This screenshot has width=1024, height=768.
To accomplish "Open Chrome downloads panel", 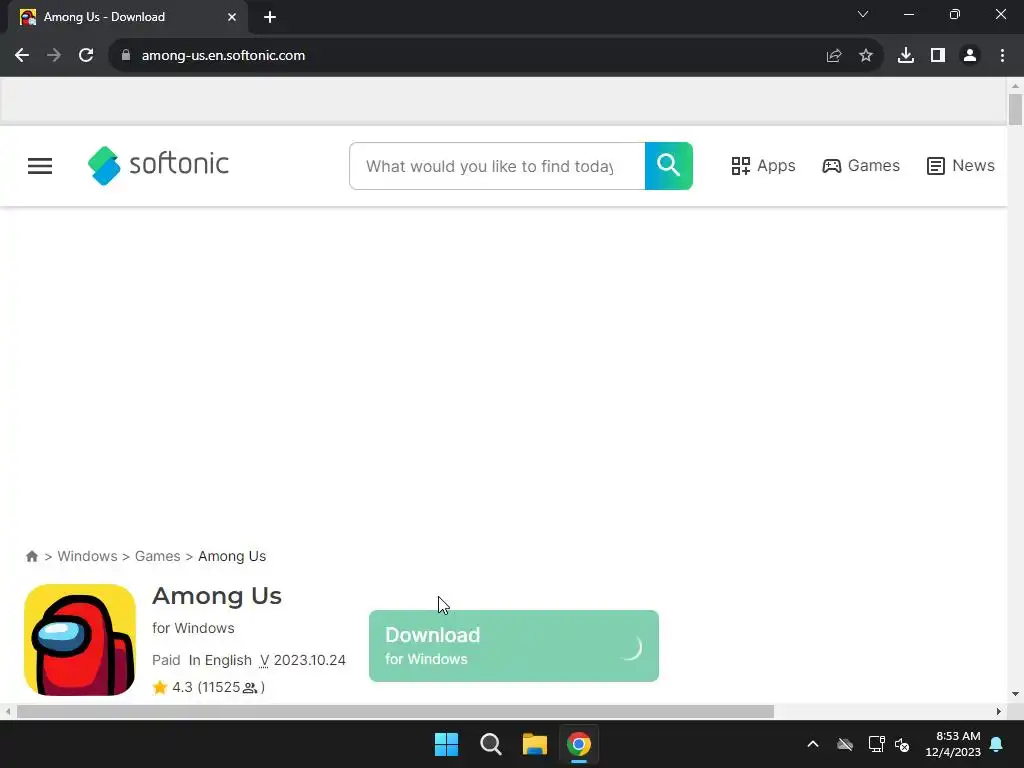I will [906, 56].
